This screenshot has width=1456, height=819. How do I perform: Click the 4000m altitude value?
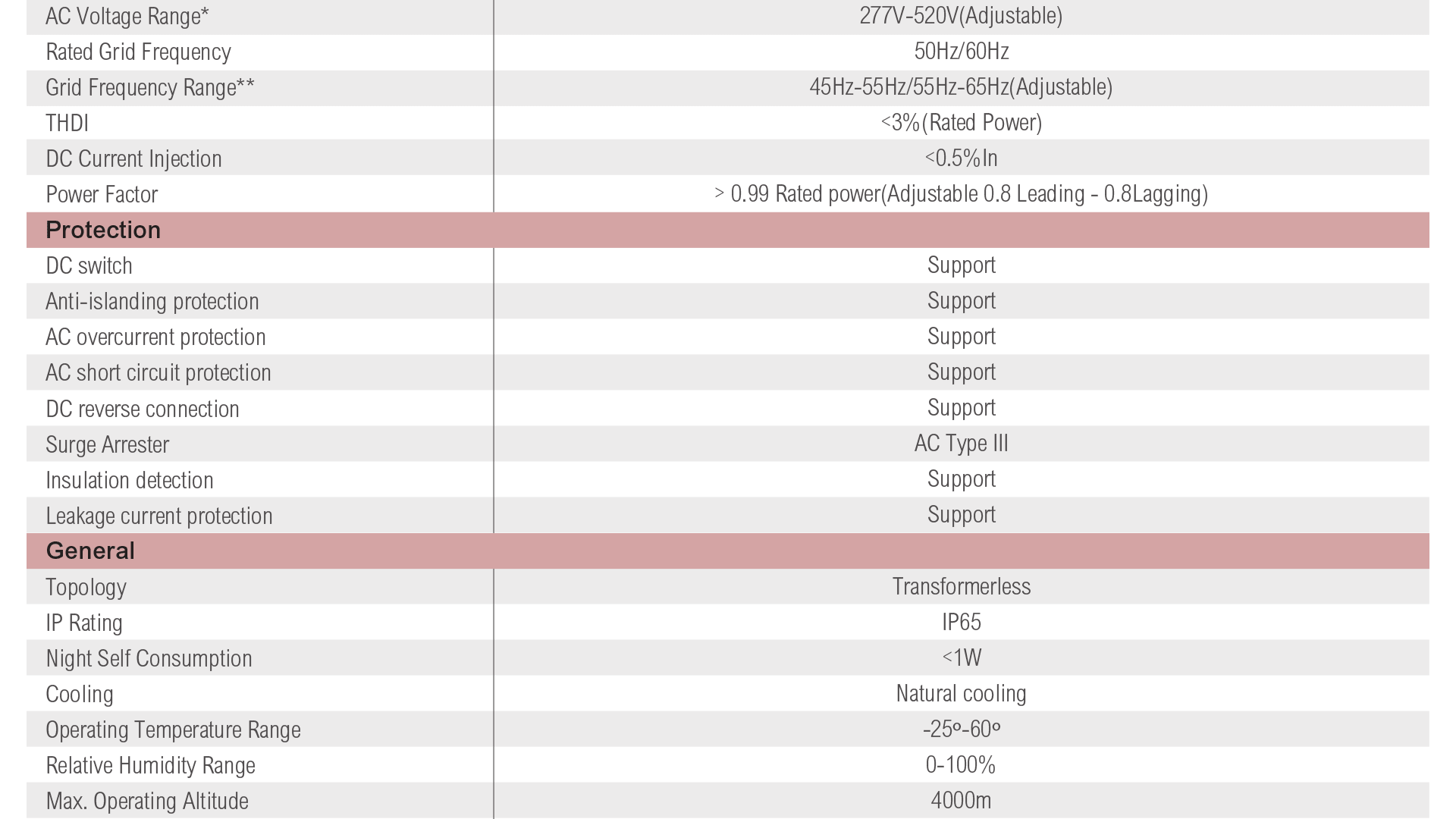tap(961, 800)
